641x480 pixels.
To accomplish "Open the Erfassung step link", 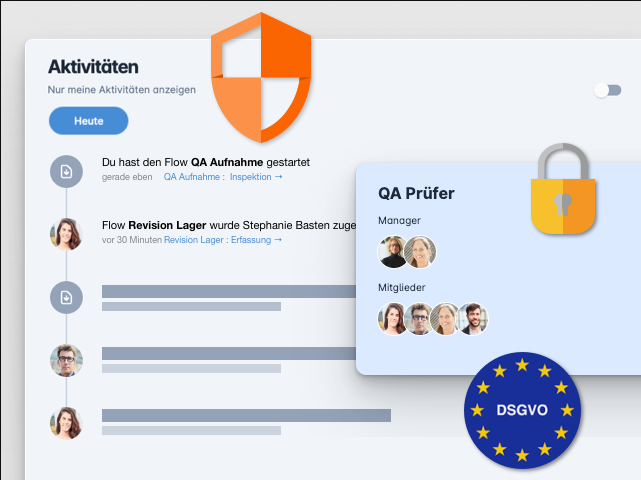I will click(256, 240).
